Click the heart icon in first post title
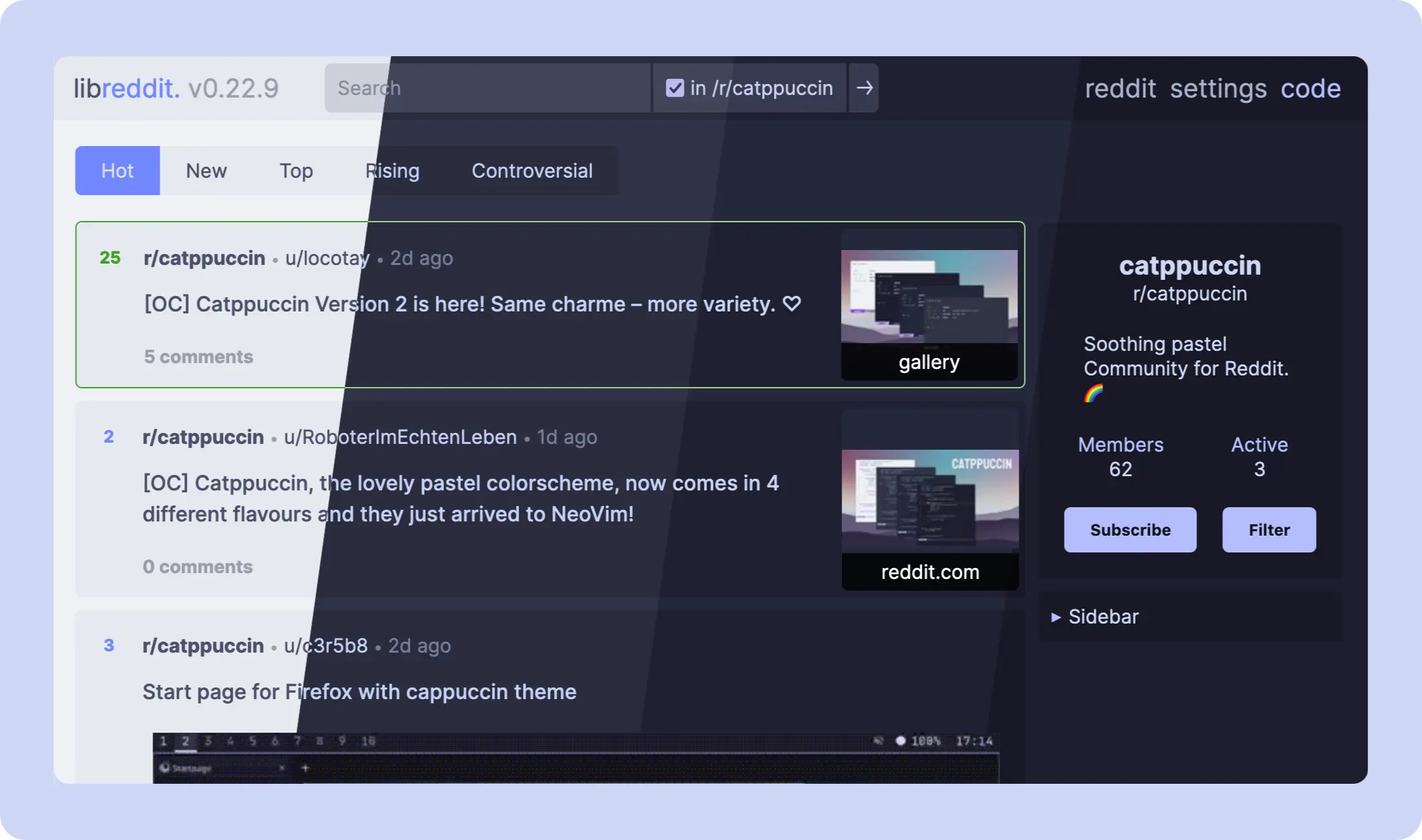Screen dimensions: 1422x840 click(792, 303)
